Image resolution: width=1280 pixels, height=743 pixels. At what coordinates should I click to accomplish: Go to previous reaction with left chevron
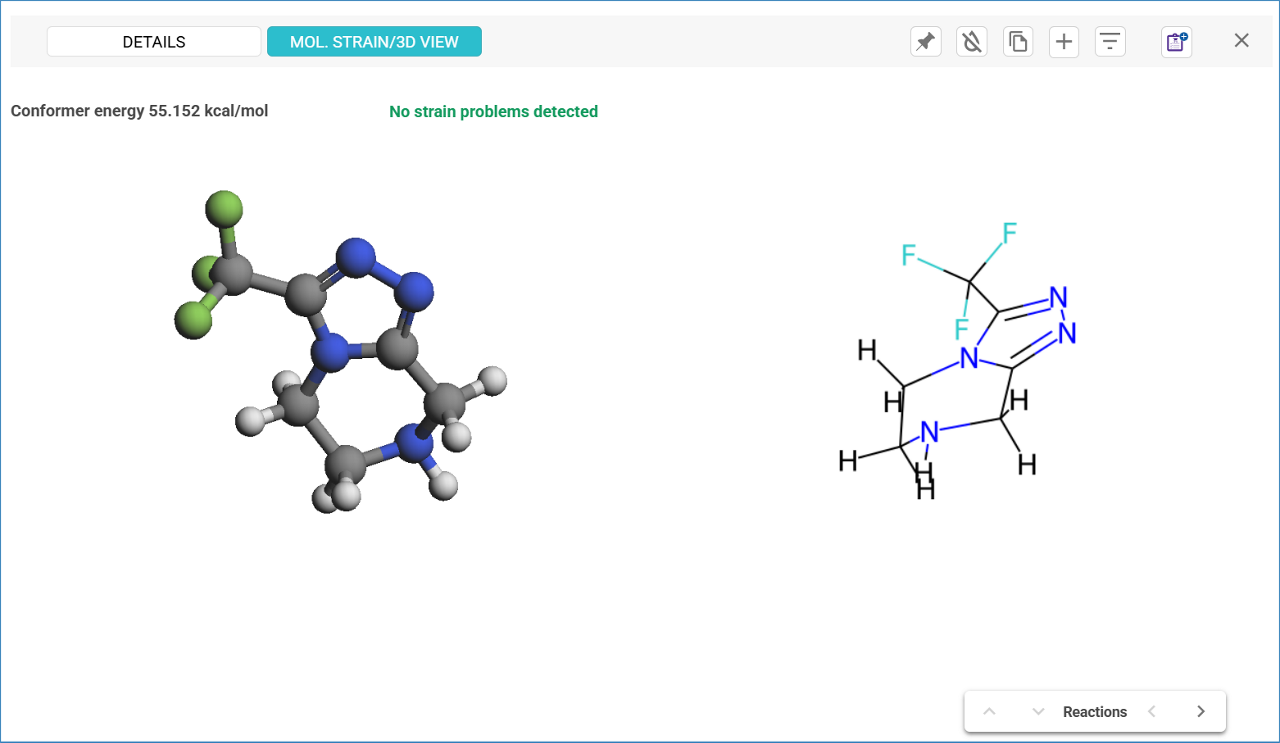click(x=1152, y=712)
